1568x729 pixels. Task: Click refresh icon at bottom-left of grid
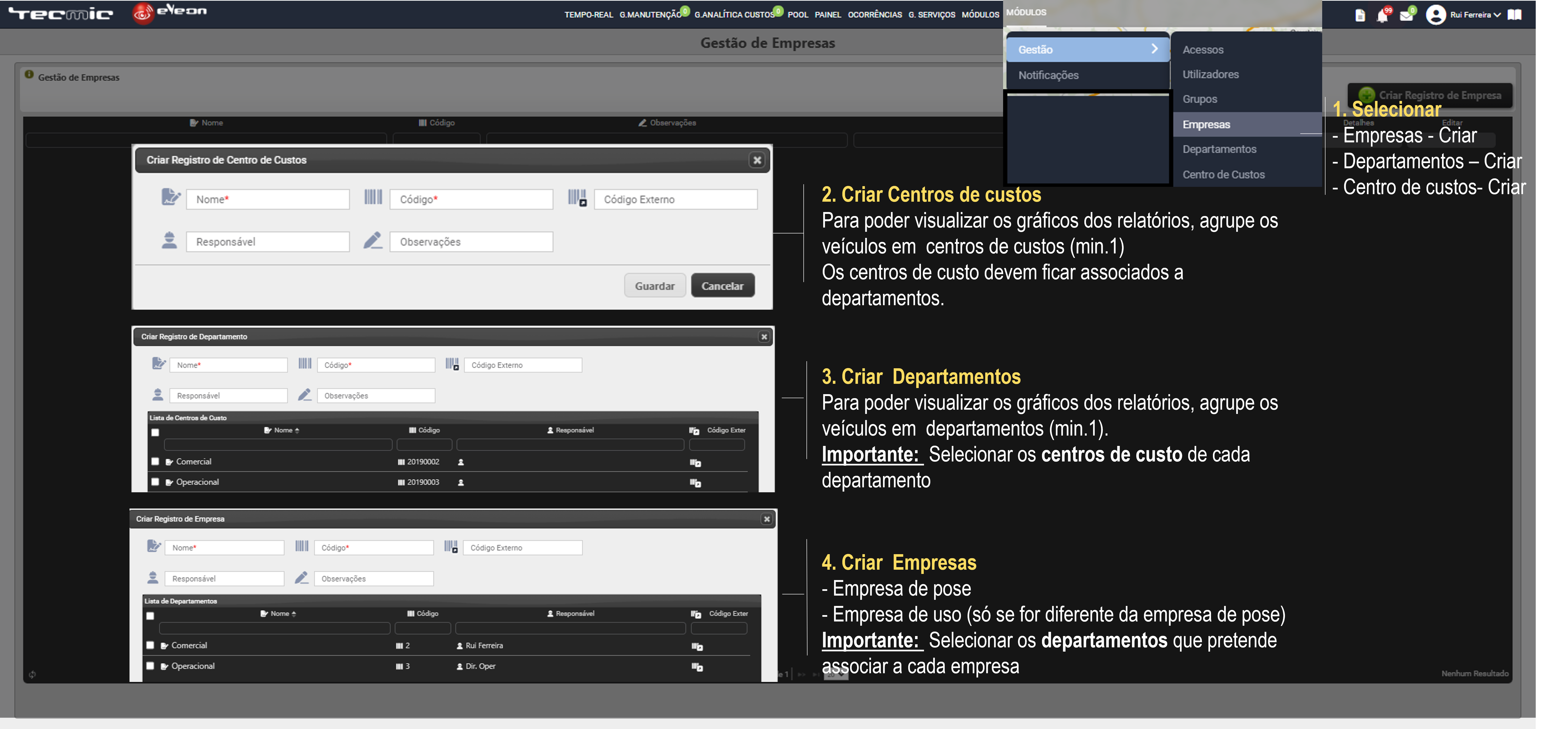(32, 674)
